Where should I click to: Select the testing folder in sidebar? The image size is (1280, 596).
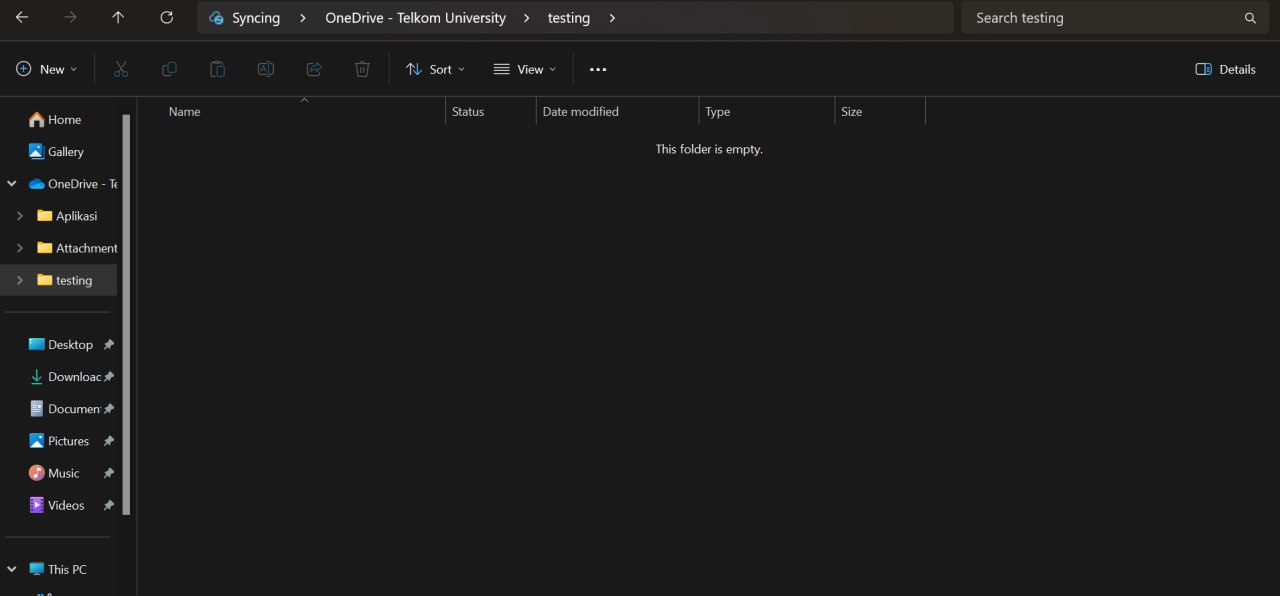[66, 280]
